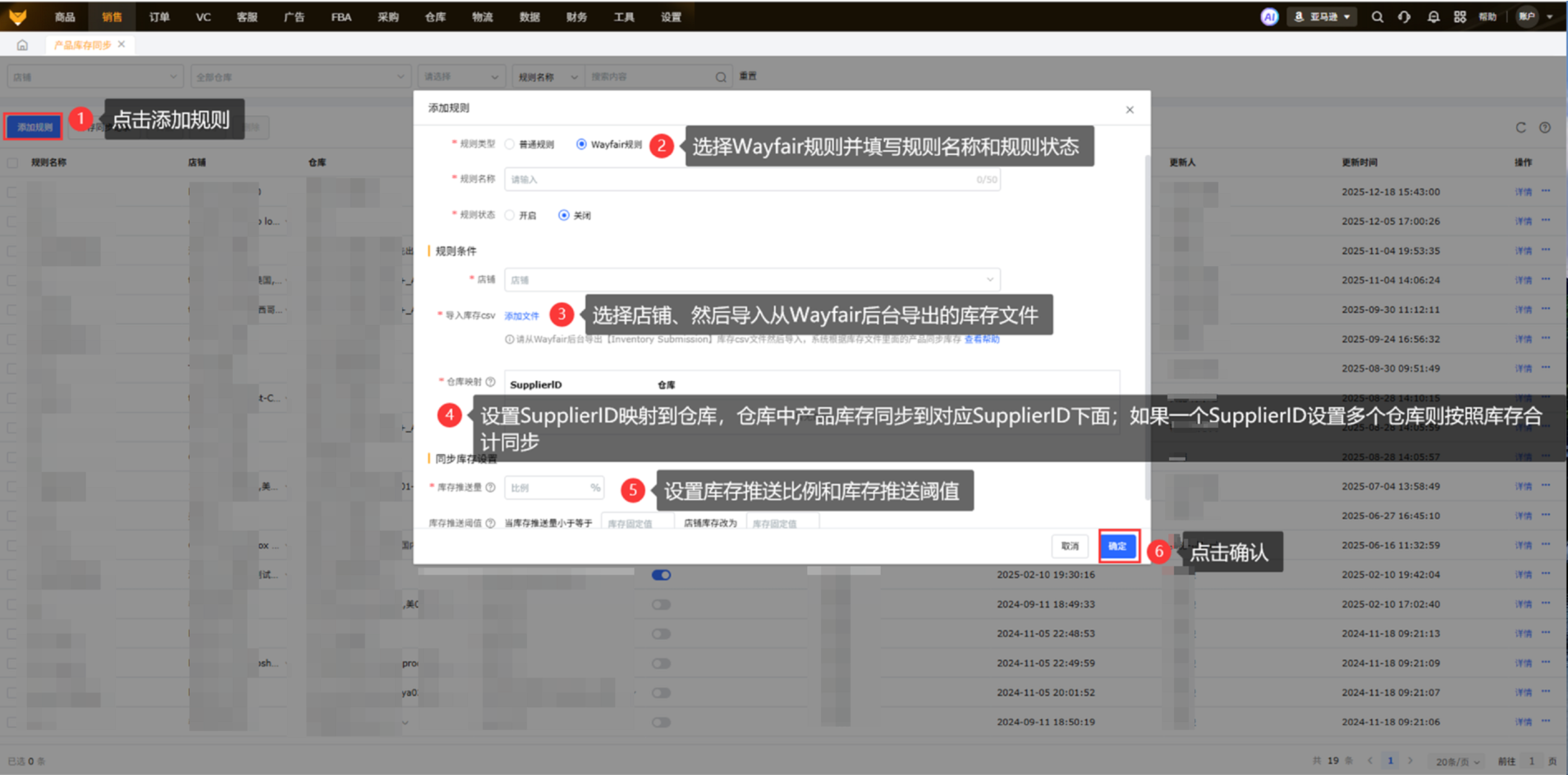Open the 20条/页 page size dropdown
1568x775 pixels.
click(1457, 761)
